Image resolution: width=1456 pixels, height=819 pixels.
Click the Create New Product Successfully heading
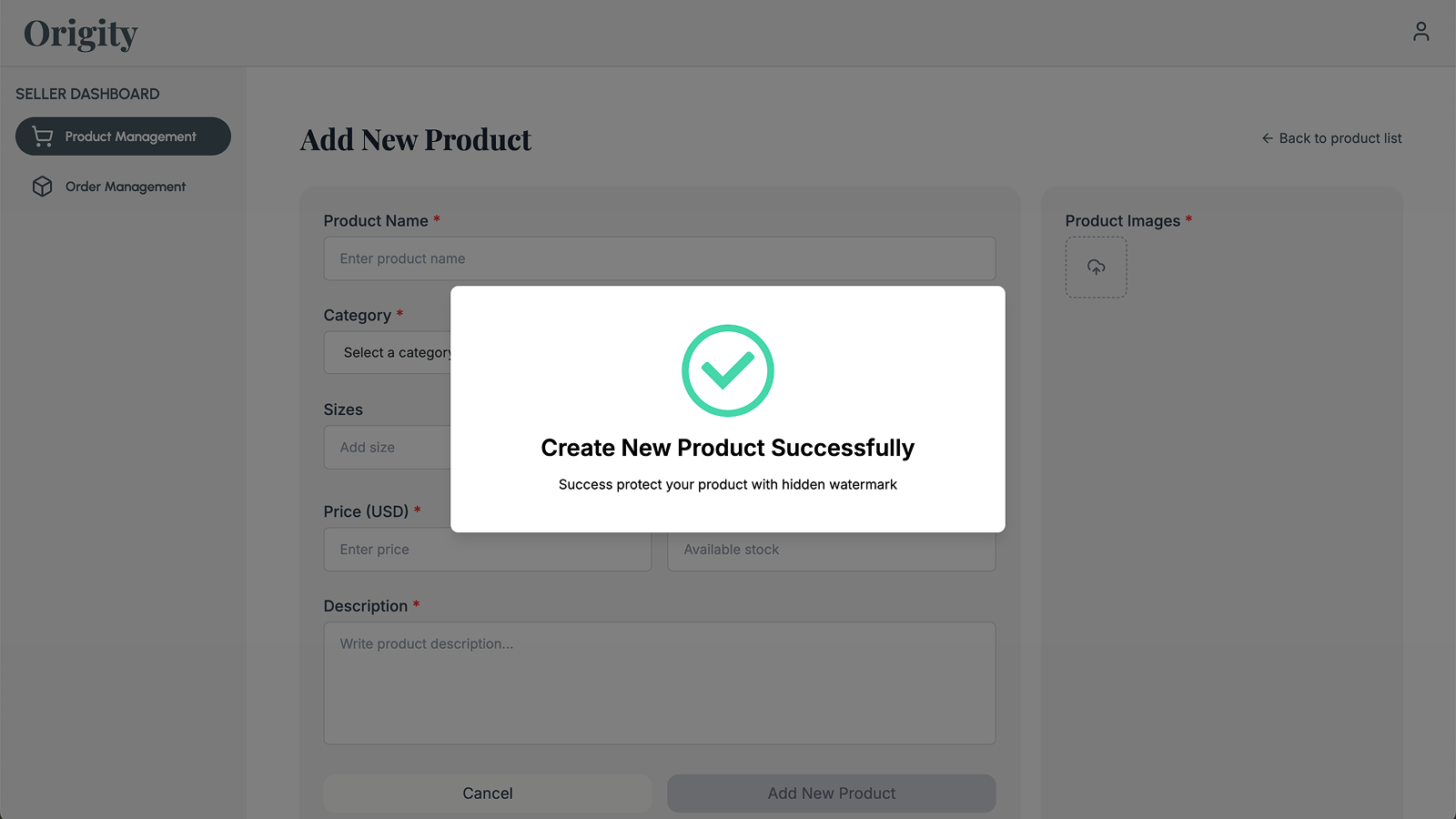(727, 448)
